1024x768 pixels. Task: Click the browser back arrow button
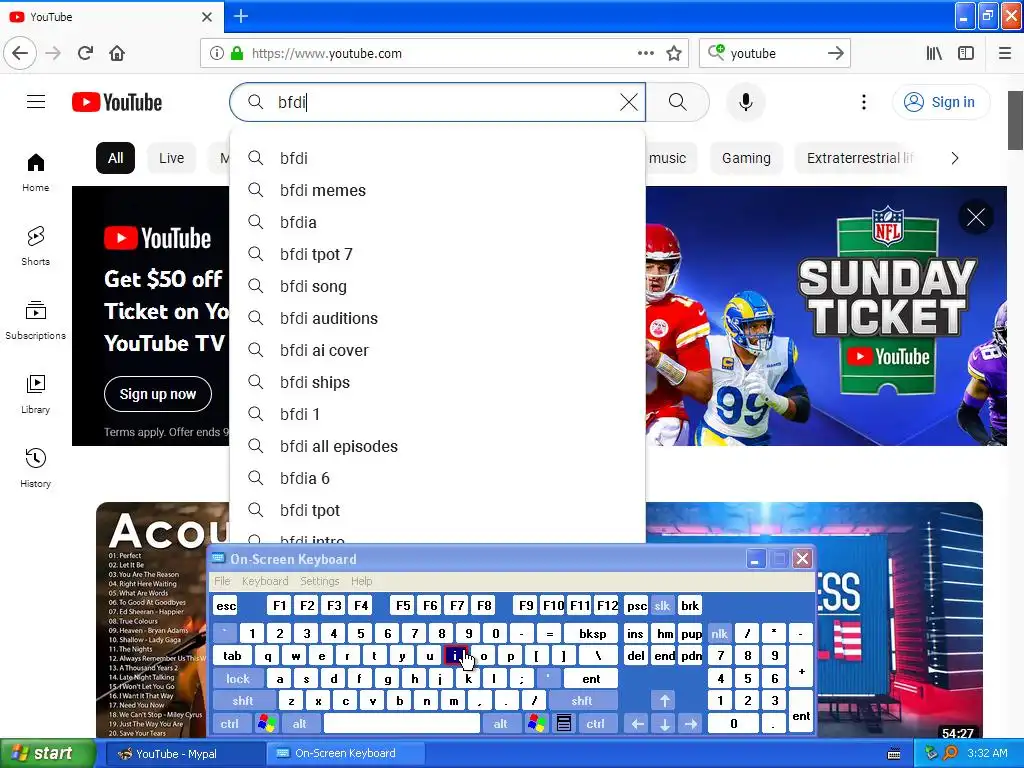point(20,53)
